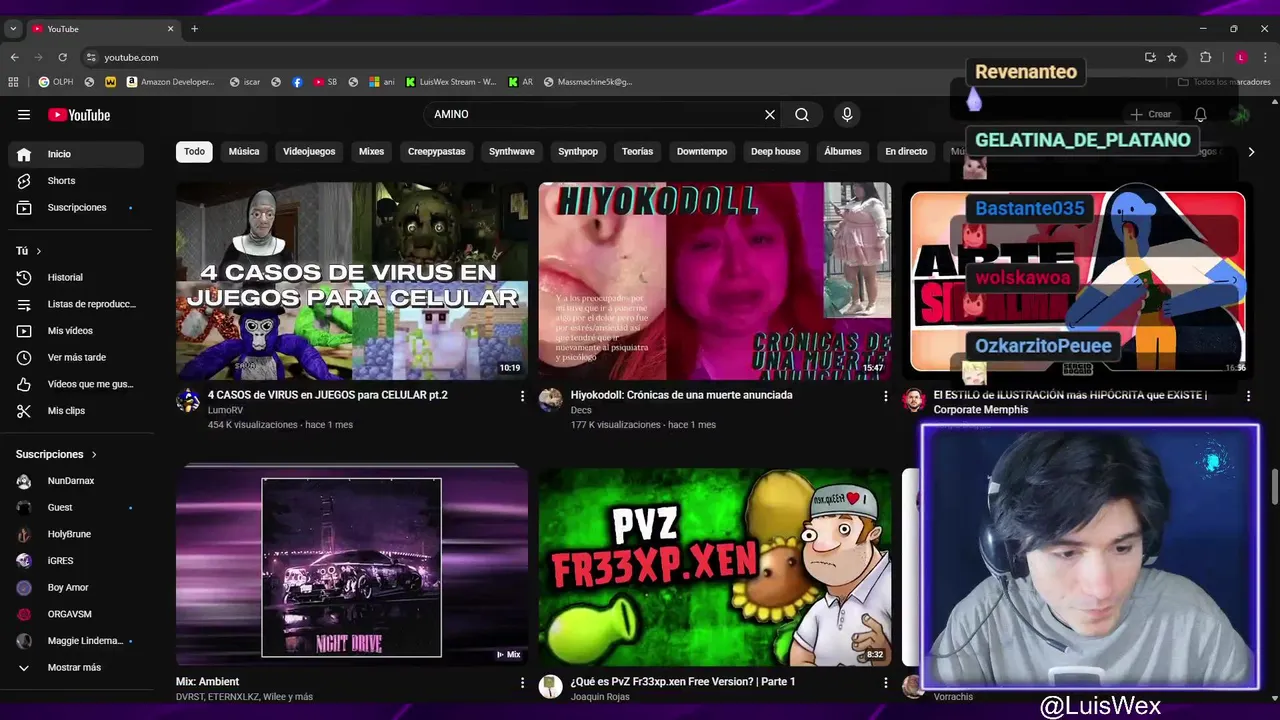Viewport: 1280px width, 720px height.
Task: Open the browser tab search dropdown
Action: pyautogui.click(x=13, y=29)
